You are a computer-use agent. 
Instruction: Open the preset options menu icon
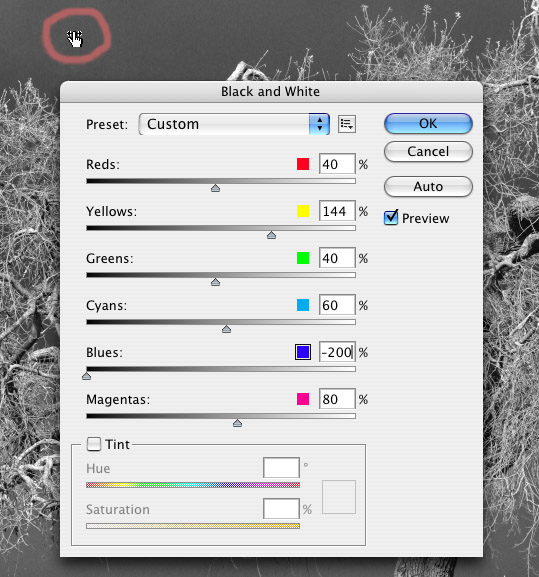tap(347, 124)
